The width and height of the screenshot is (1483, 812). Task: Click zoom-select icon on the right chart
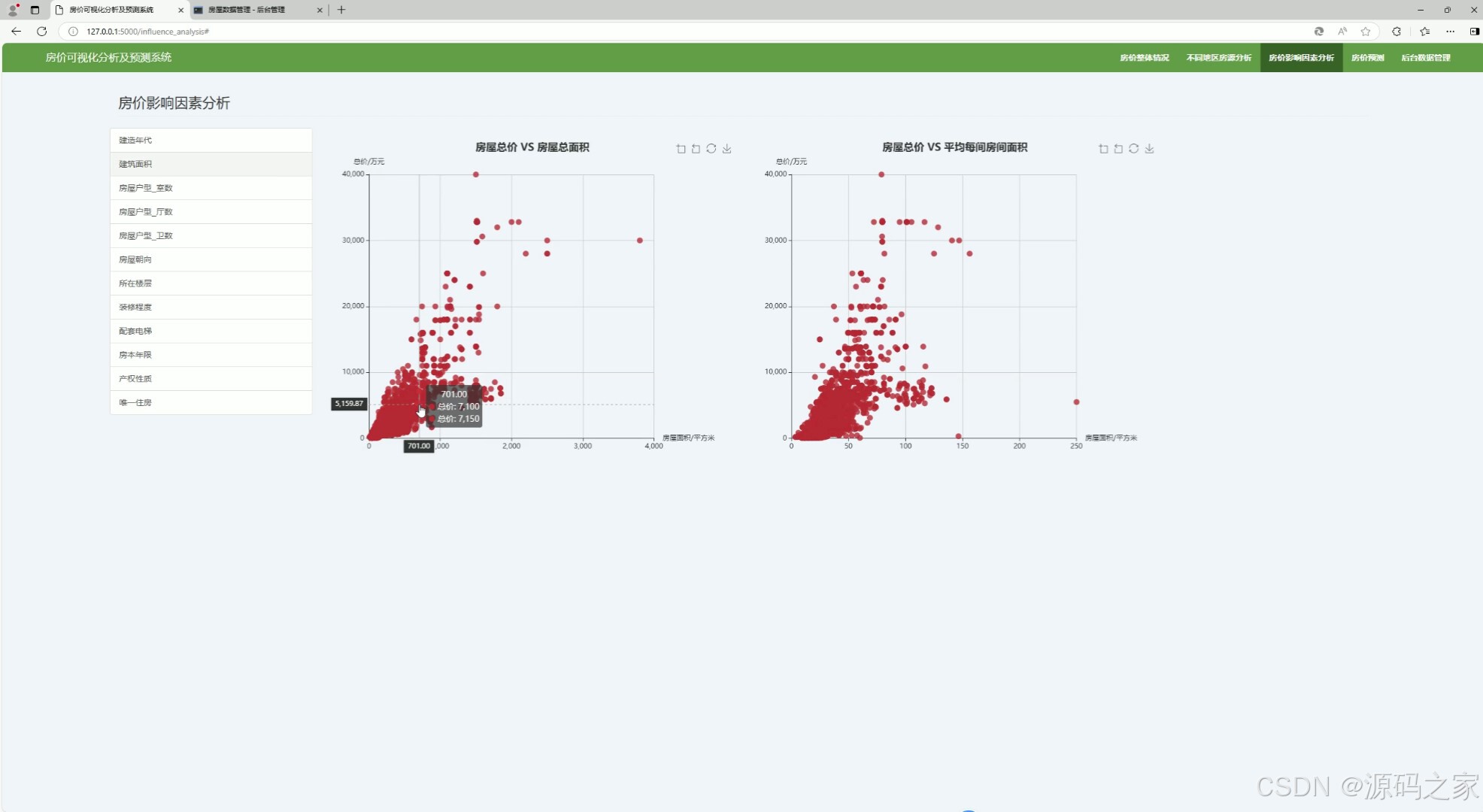[1103, 149]
